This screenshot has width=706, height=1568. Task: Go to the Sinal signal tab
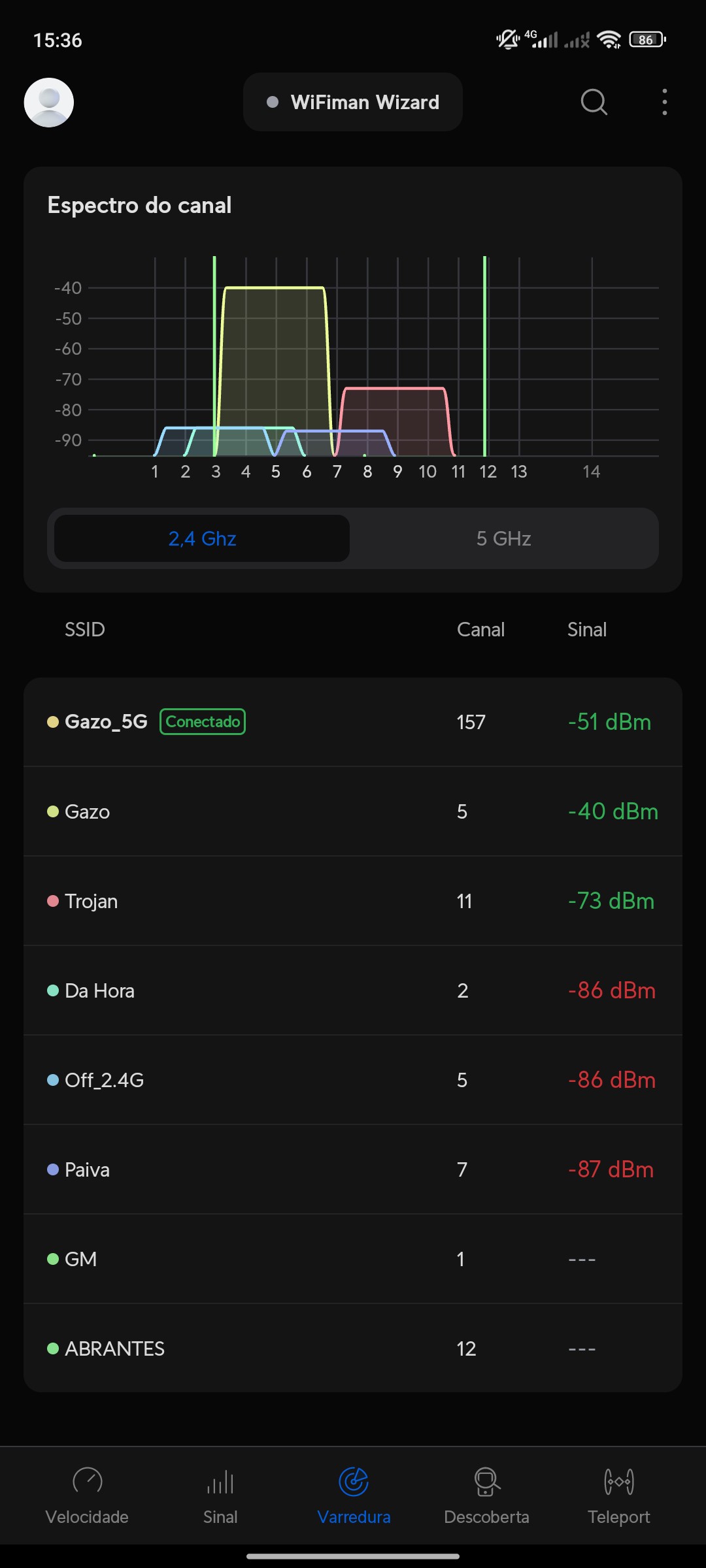coord(220,1494)
